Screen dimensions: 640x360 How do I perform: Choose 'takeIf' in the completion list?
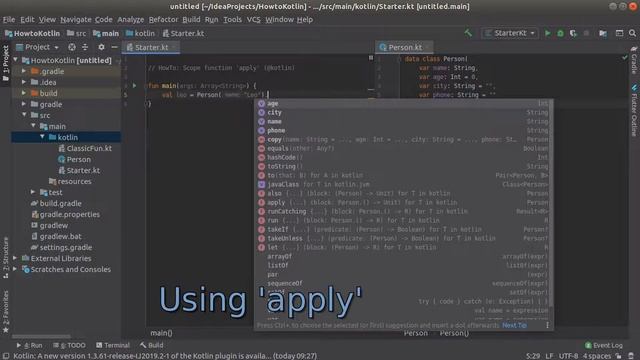pos(403,229)
